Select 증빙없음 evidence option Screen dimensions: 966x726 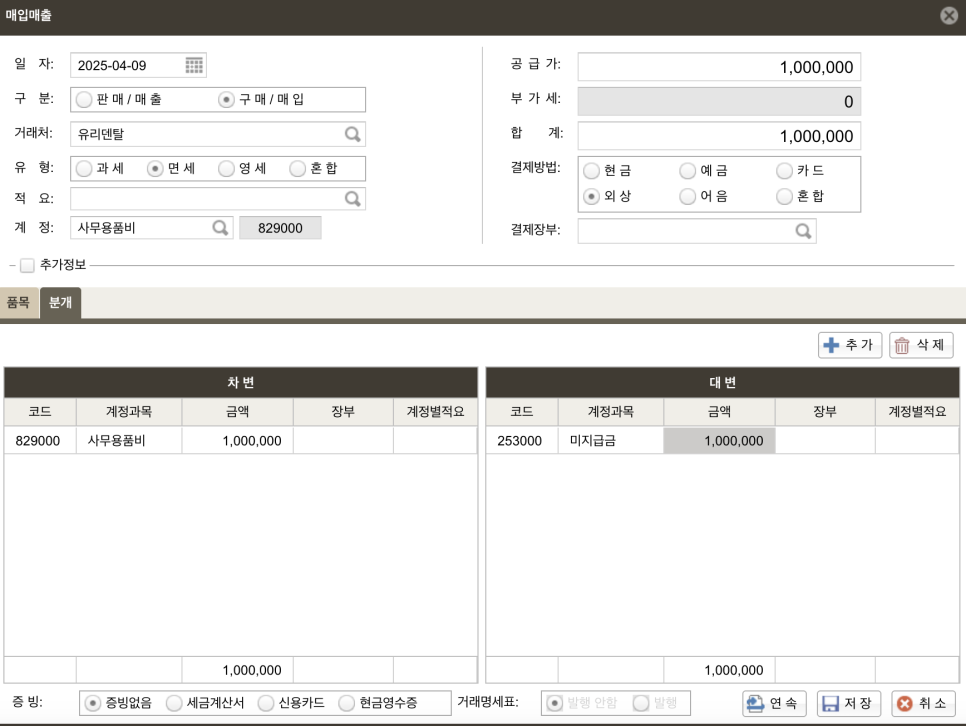tap(92, 703)
